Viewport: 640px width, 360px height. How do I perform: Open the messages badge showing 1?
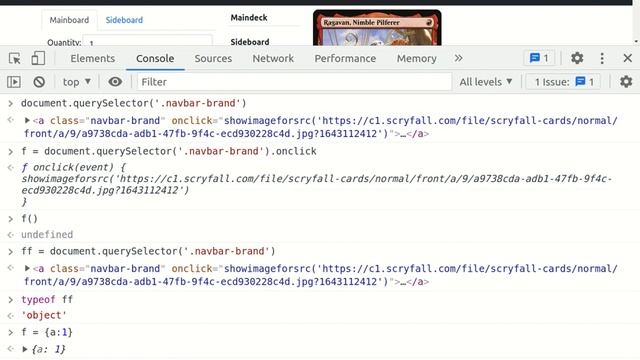pyautogui.click(x=539, y=58)
